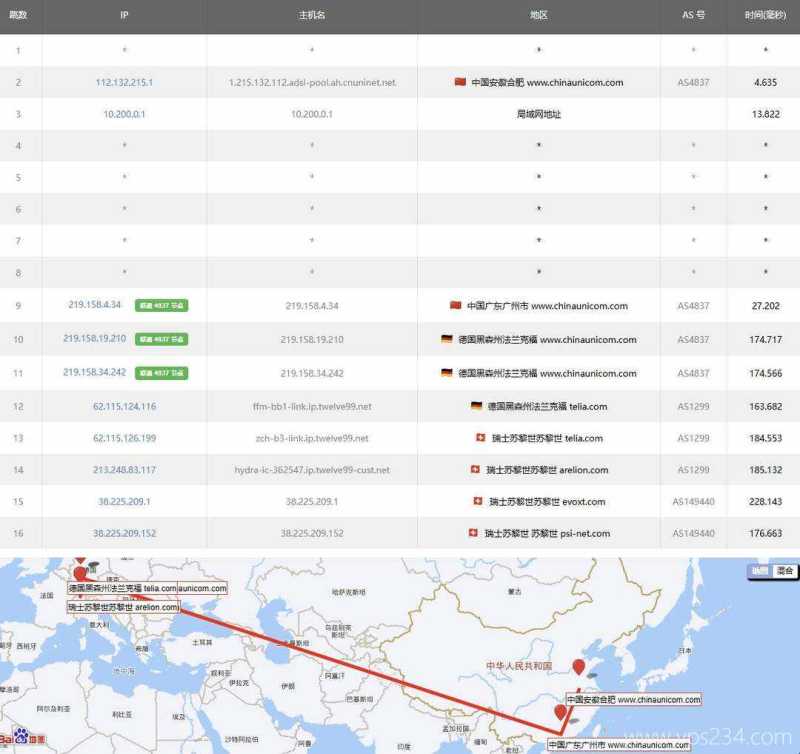Viewport: 800px width, 754px height.
Task: Click the German flag next to telia.com Frankfurt
Action: click(476, 406)
